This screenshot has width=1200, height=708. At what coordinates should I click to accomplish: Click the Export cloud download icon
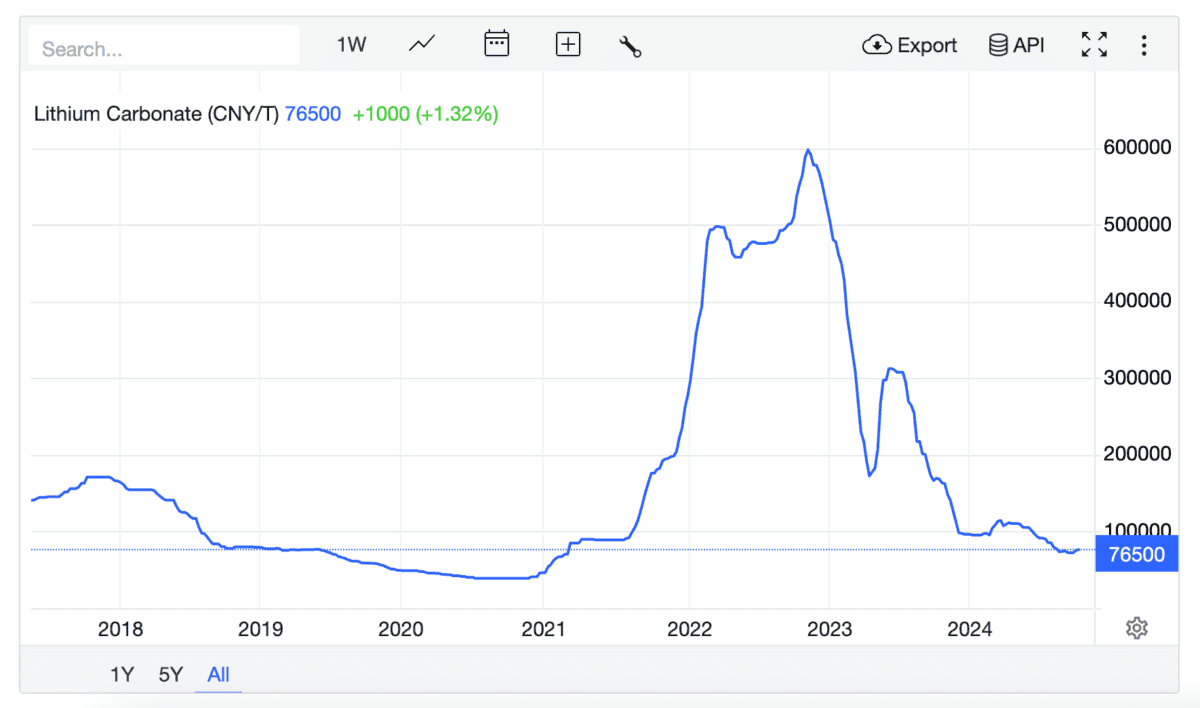point(877,45)
